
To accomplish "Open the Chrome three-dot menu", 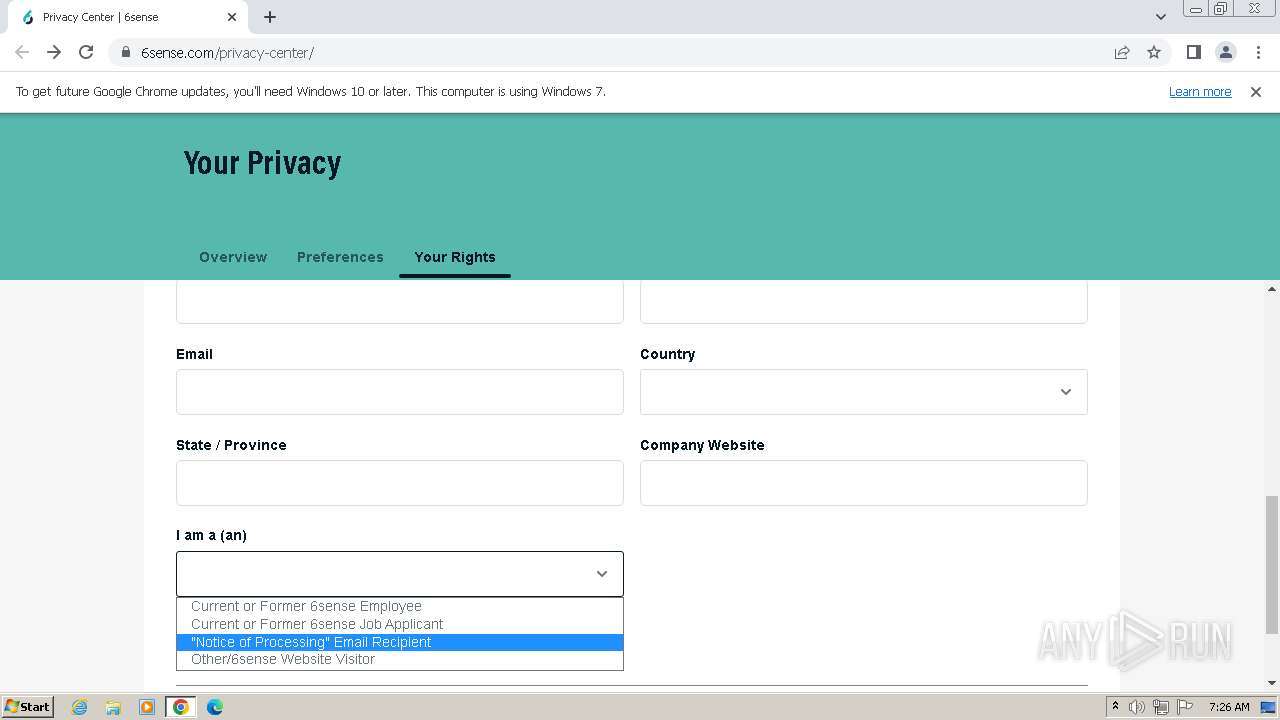I will pyautogui.click(x=1258, y=52).
